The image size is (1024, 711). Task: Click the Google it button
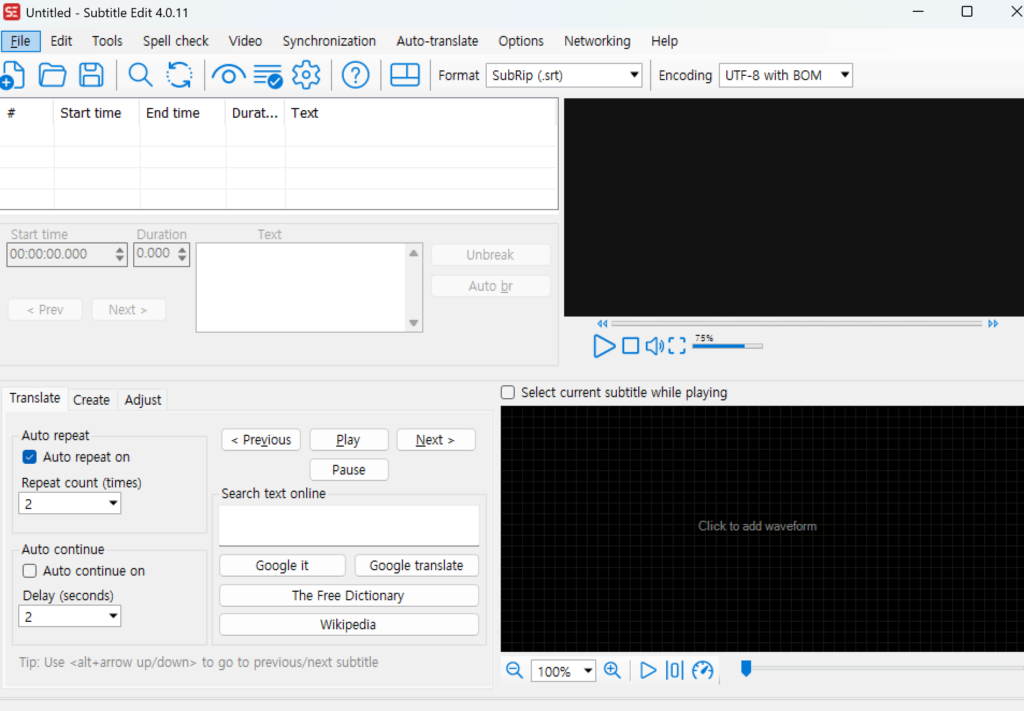[x=282, y=565]
